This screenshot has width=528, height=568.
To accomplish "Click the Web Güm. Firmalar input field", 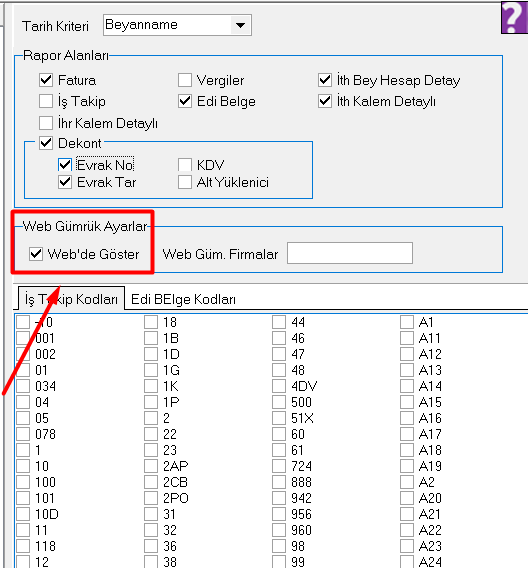I will point(350,253).
